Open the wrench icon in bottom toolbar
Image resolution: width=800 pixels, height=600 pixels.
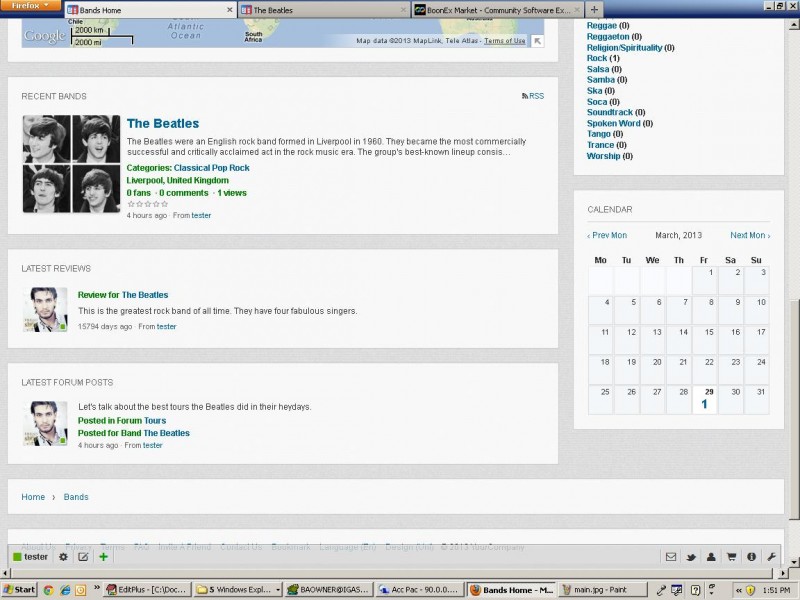tap(771, 557)
